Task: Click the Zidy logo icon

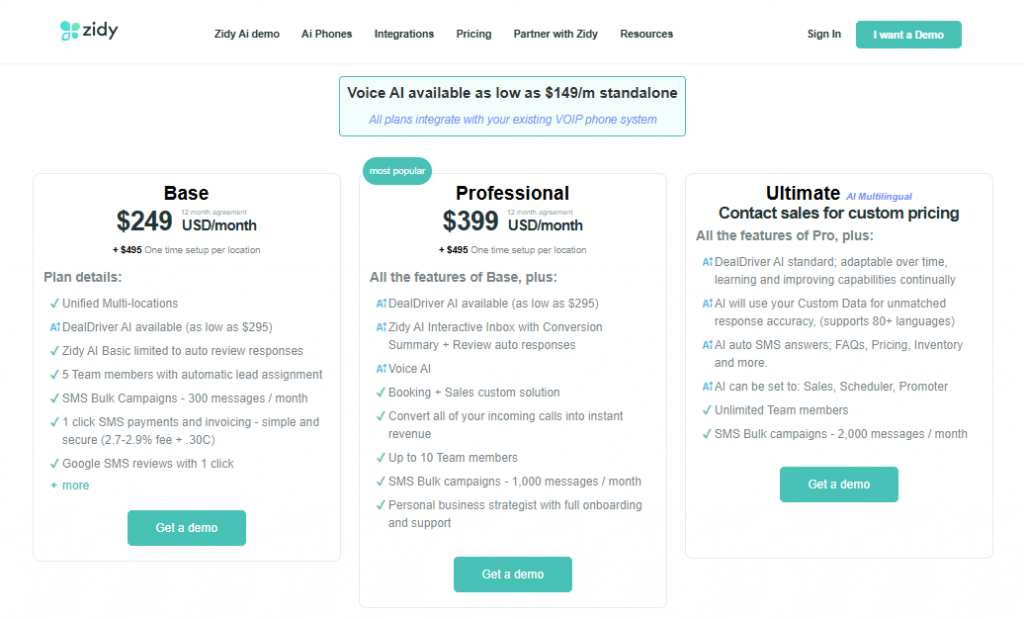Action: (69, 31)
